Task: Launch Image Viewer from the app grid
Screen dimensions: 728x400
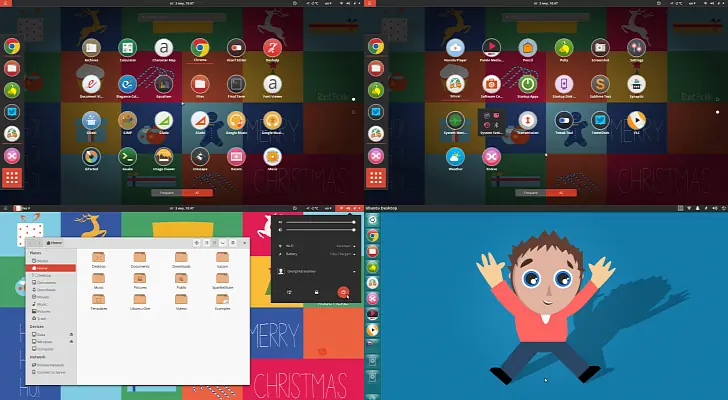Action: tap(163, 157)
